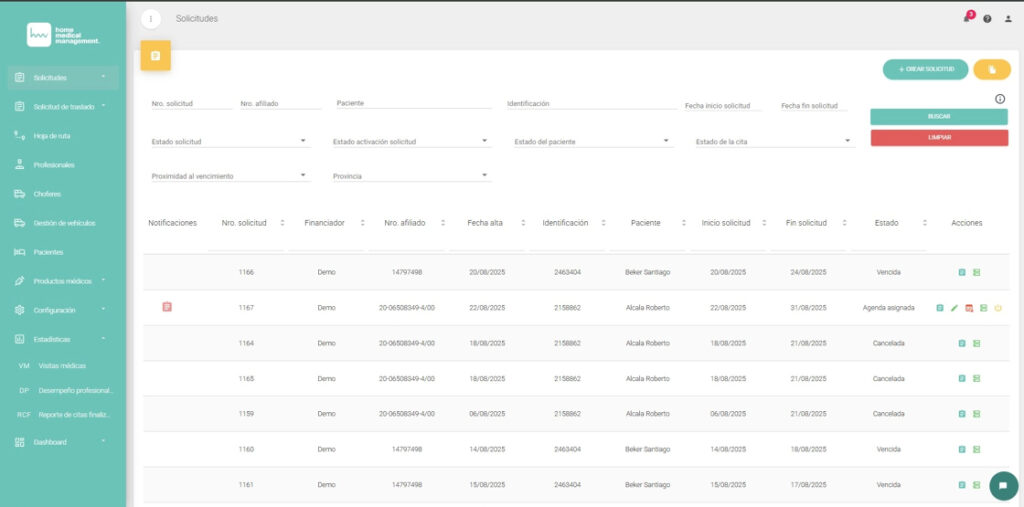Open the Provincia dropdown
The image size is (1024, 507).
pyautogui.click(x=410, y=176)
